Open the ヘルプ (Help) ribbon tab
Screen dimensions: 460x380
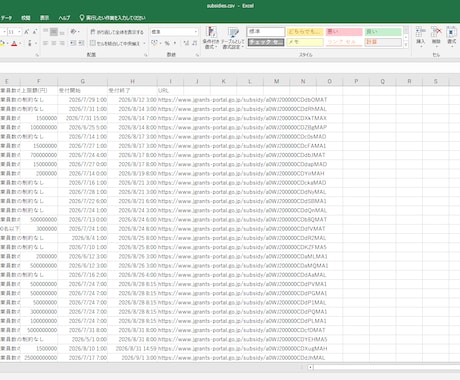(x=64, y=18)
